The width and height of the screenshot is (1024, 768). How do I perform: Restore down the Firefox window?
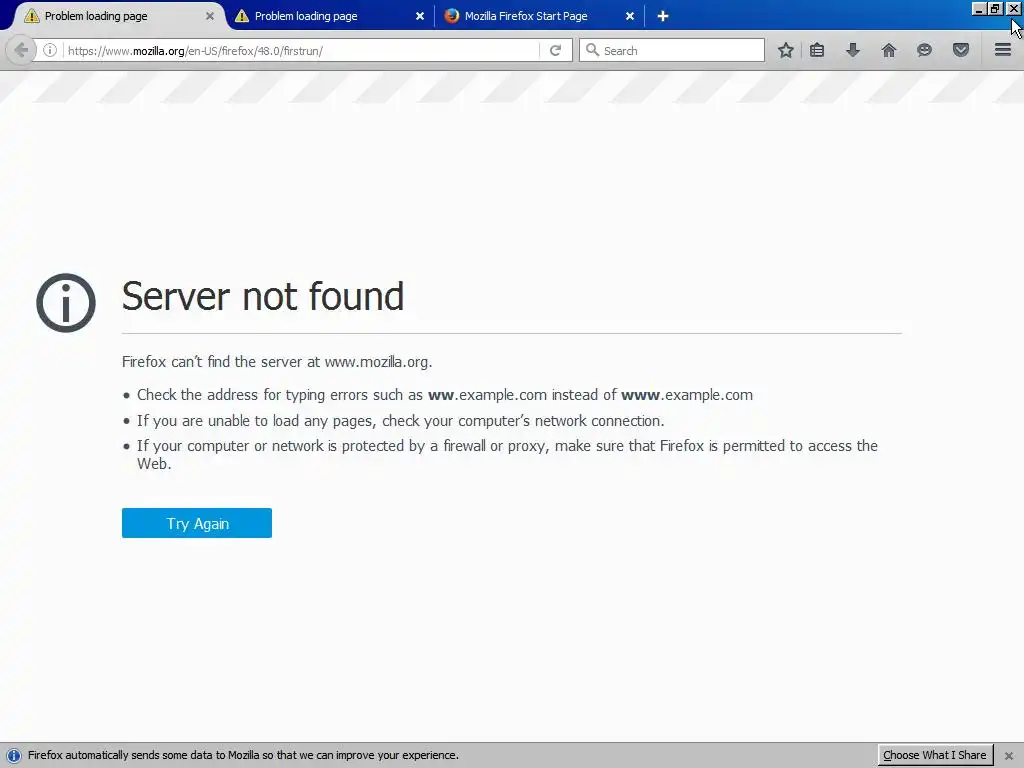click(x=995, y=9)
